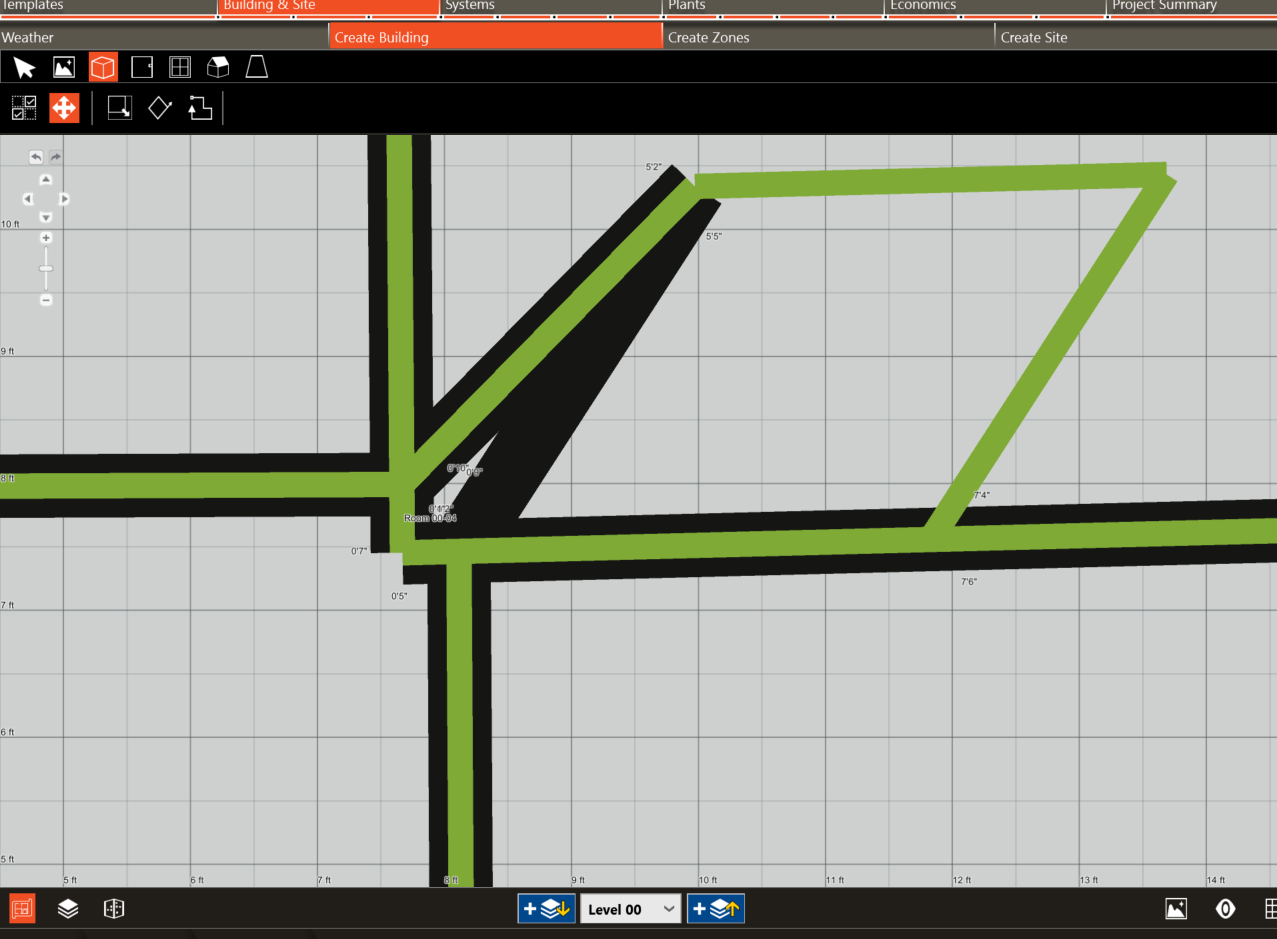
Task: Select the rotated diamond rectangle tool
Action: (x=160, y=108)
